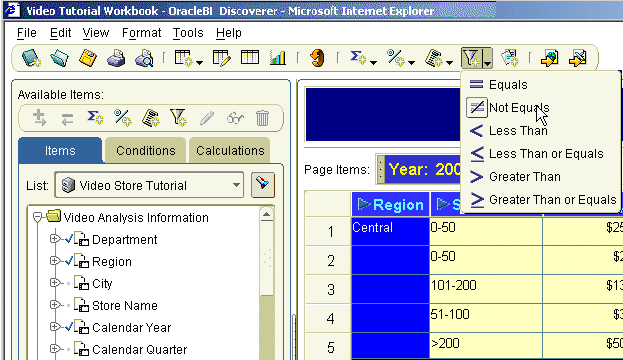
Task: Click trash Delete icon in Available Items
Action: (x=262, y=118)
